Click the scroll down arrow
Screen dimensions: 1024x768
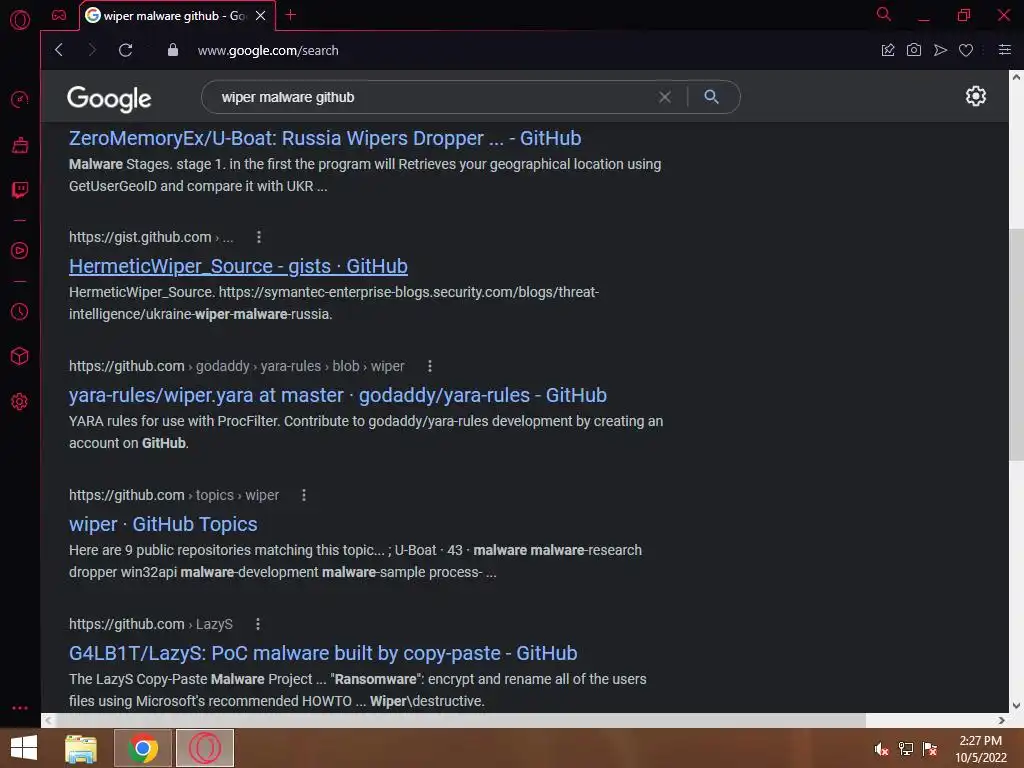tap(1016, 705)
